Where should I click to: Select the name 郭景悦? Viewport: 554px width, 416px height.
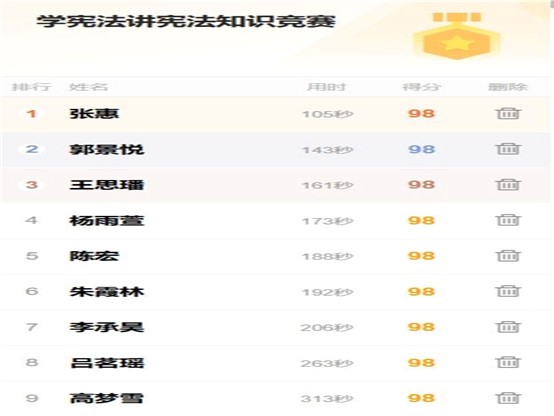(x=107, y=149)
